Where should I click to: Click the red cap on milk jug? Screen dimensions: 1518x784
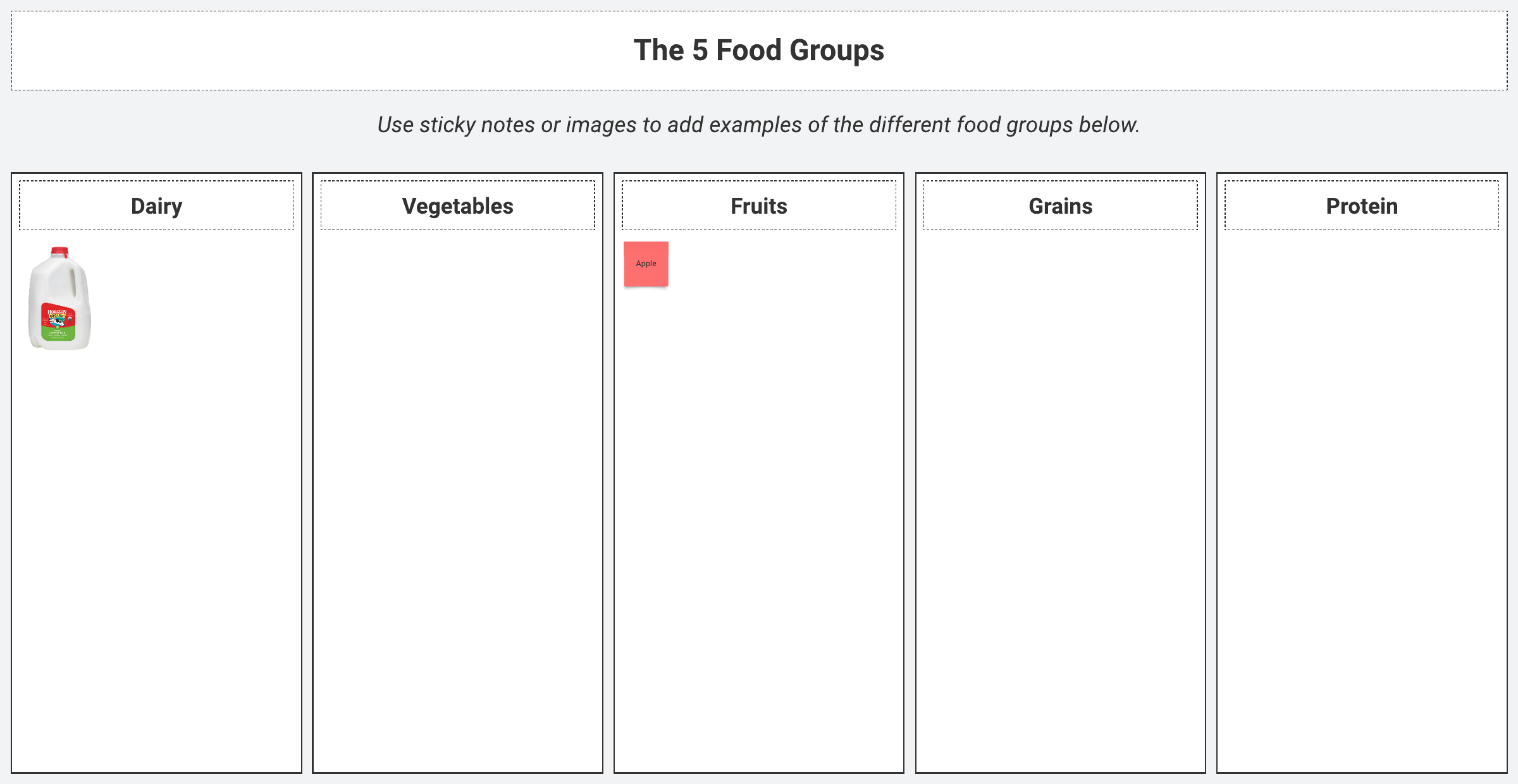[59, 251]
